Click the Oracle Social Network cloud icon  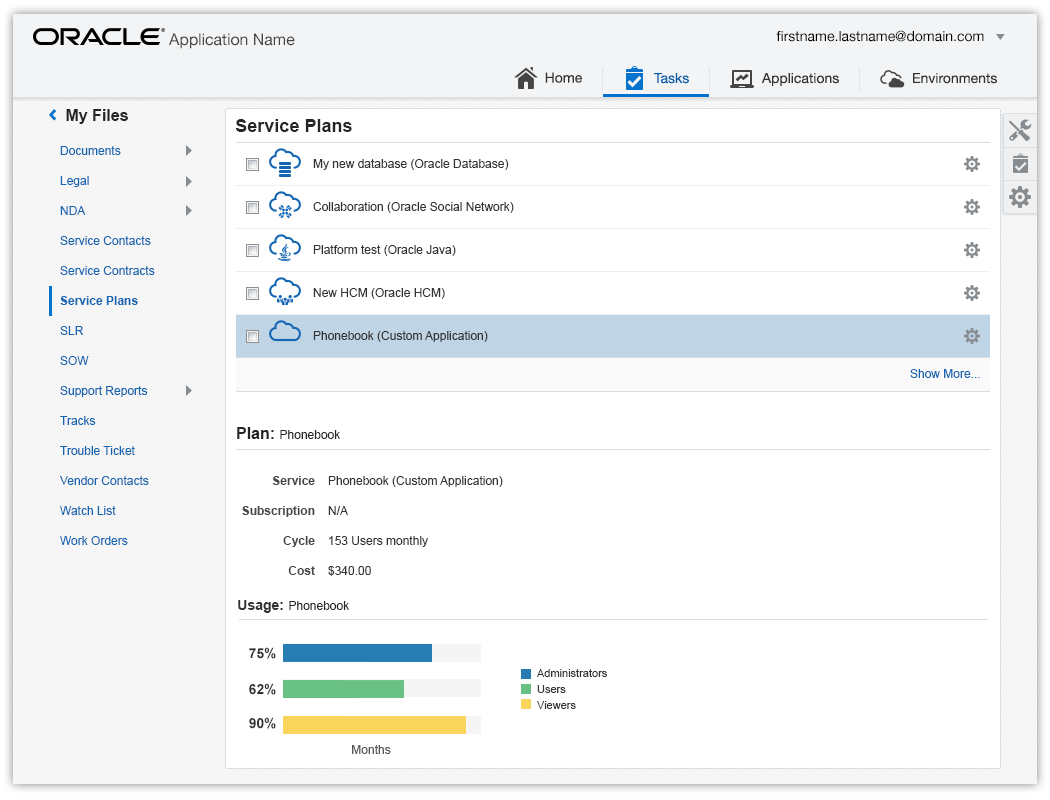click(285, 206)
